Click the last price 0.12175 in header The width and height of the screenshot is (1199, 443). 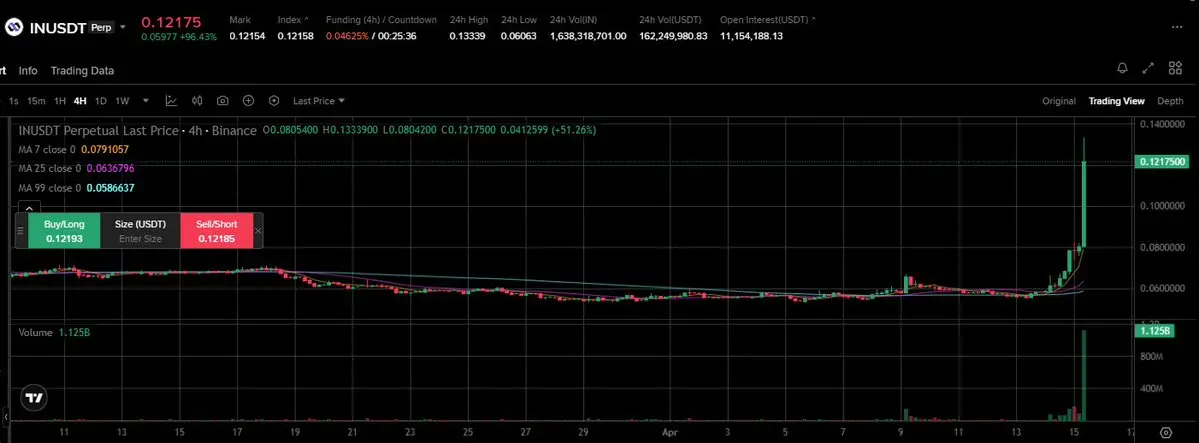(x=171, y=21)
